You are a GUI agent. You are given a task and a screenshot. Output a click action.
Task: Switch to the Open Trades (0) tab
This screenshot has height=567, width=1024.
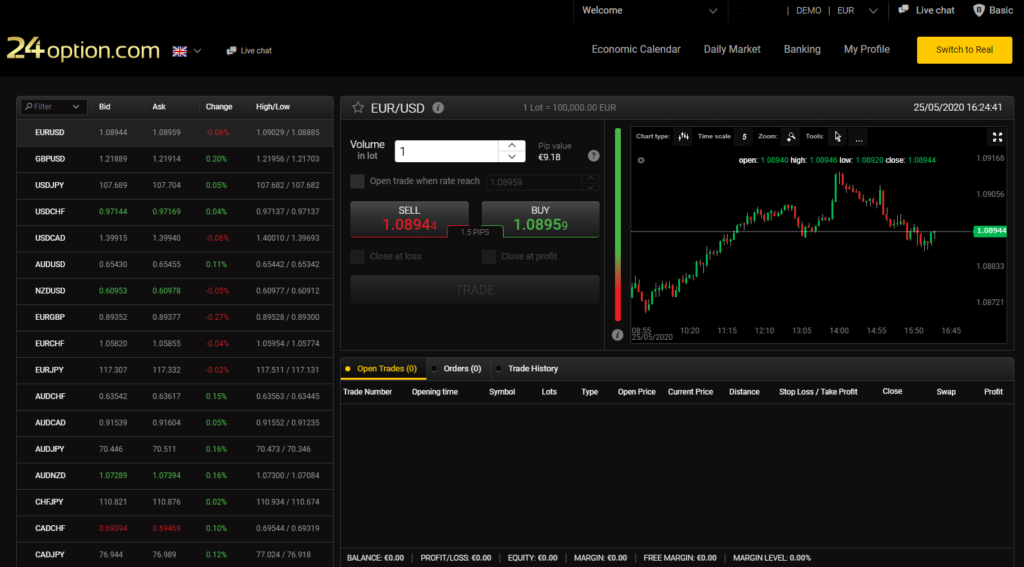pyautogui.click(x=383, y=368)
